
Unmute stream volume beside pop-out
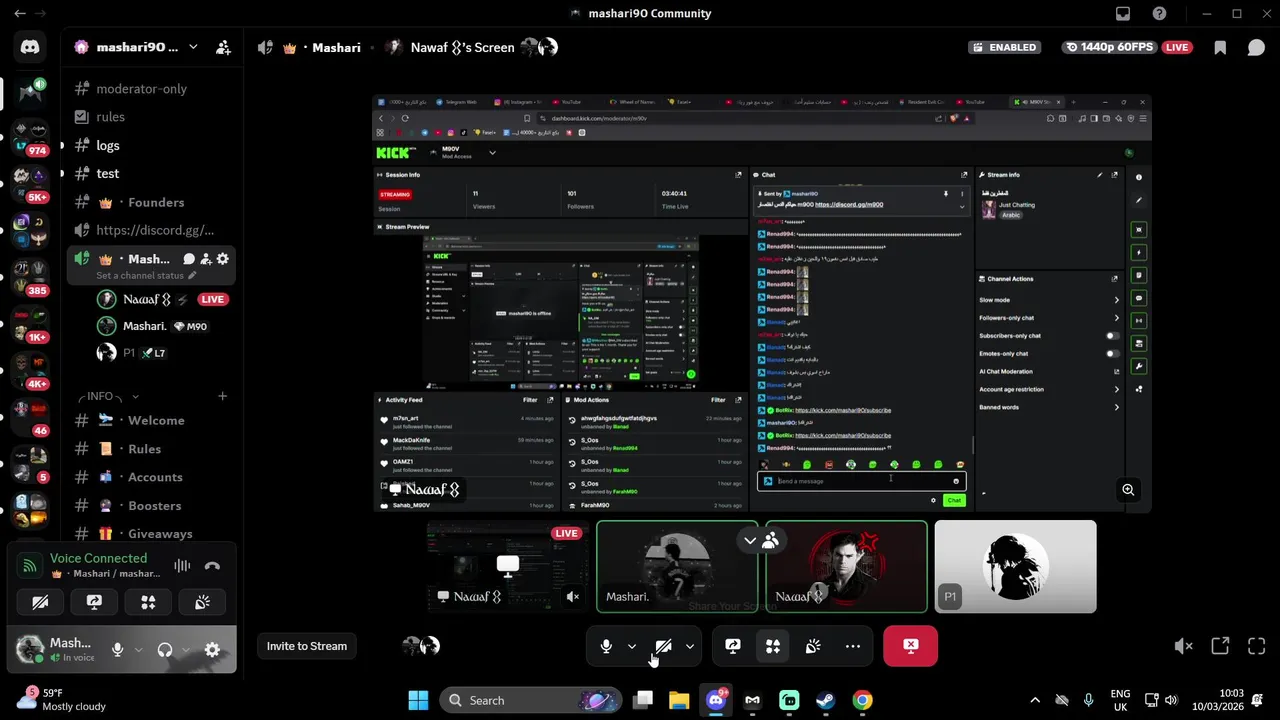[1184, 646]
